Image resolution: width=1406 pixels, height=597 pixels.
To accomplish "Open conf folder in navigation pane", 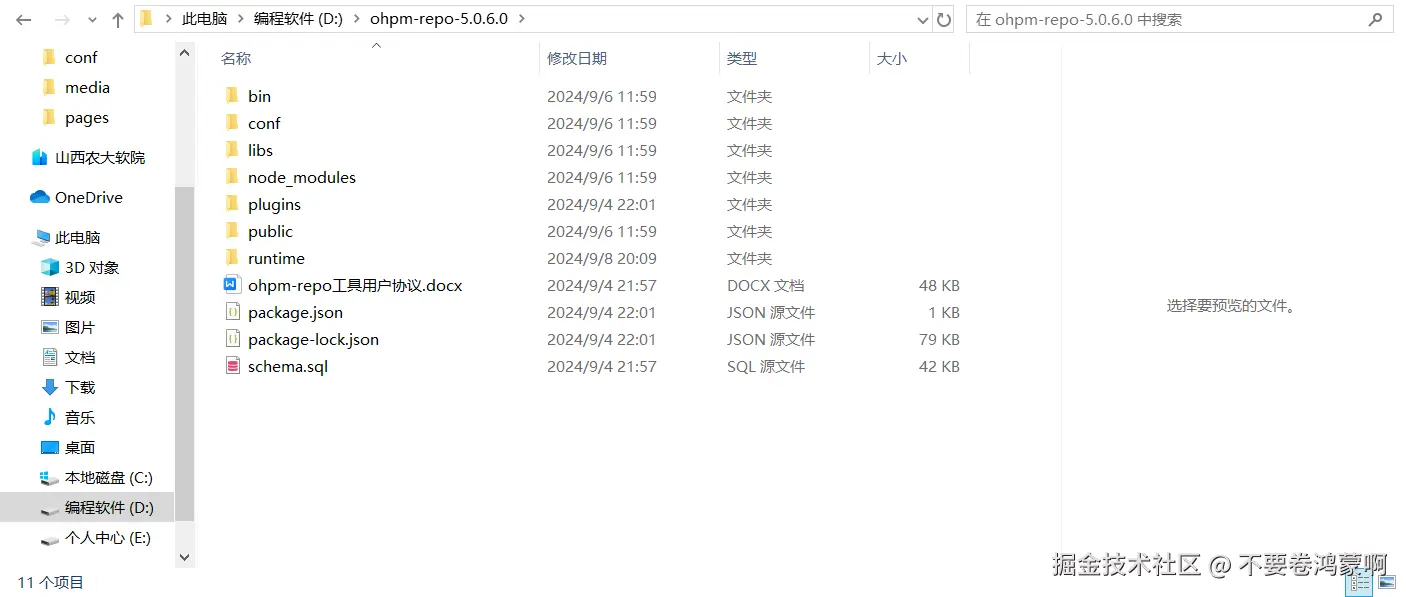I will click(x=81, y=57).
